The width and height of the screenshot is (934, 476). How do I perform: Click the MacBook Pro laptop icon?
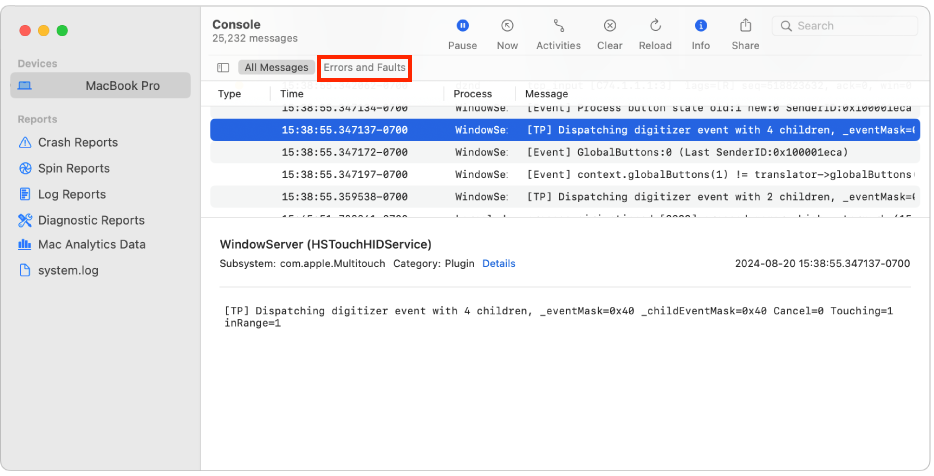(24, 86)
